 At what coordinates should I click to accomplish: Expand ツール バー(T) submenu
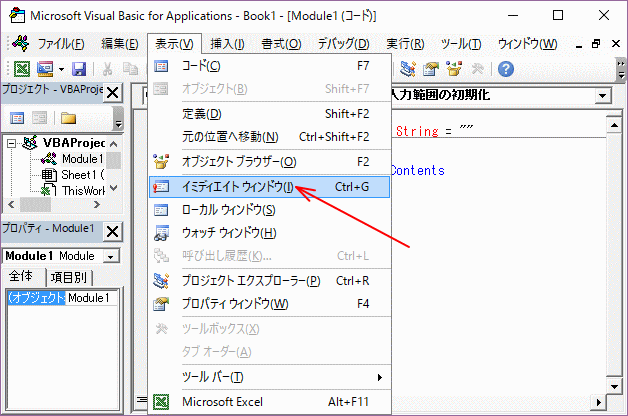point(269,377)
